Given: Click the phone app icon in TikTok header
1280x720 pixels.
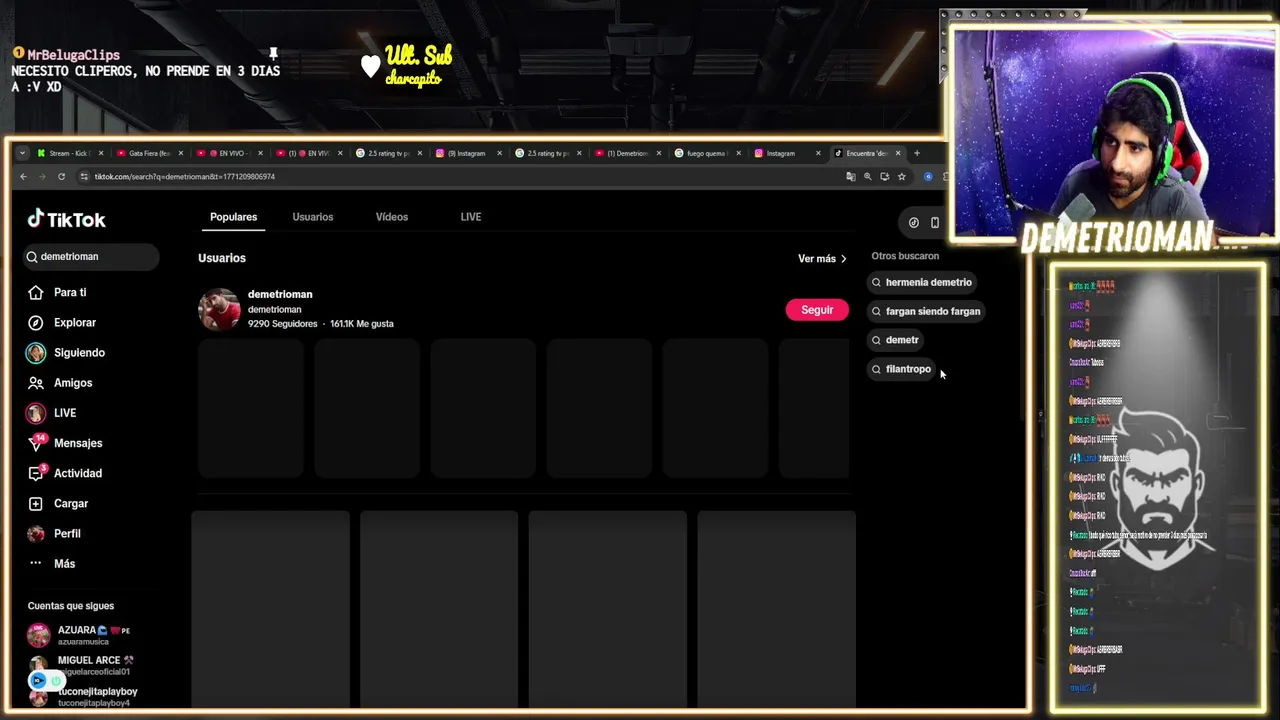Looking at the screenshot, I should point(935,223).
